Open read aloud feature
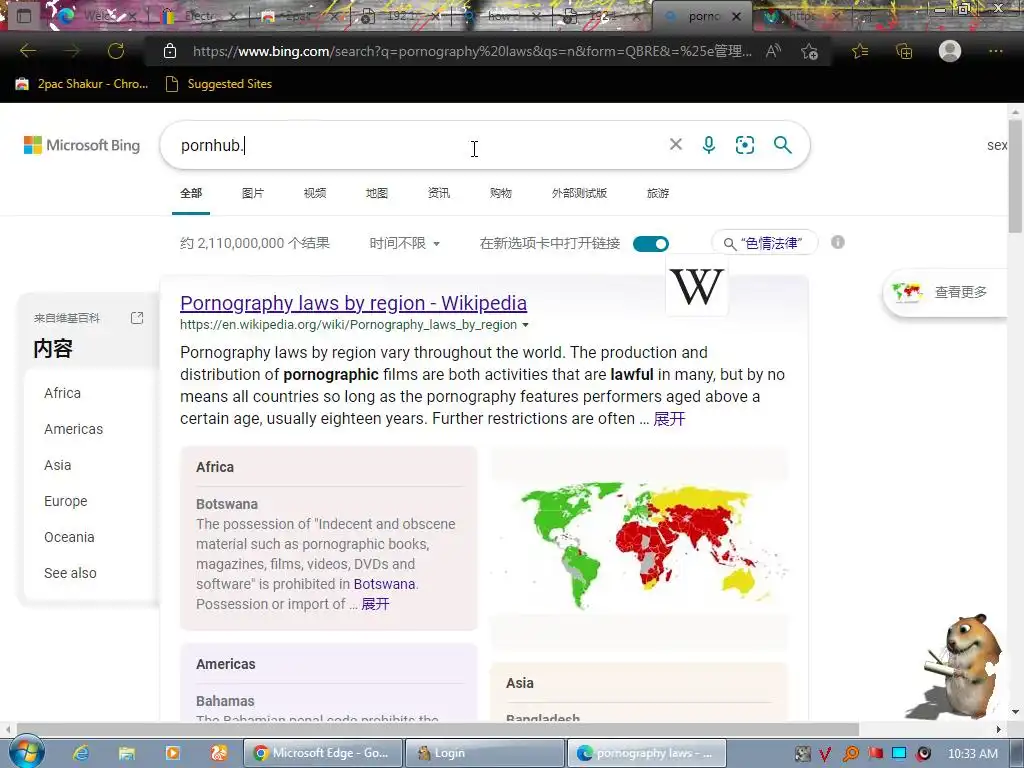Image resolution: width=1024 pixels, height=768 pixels. tap(773, 51)
